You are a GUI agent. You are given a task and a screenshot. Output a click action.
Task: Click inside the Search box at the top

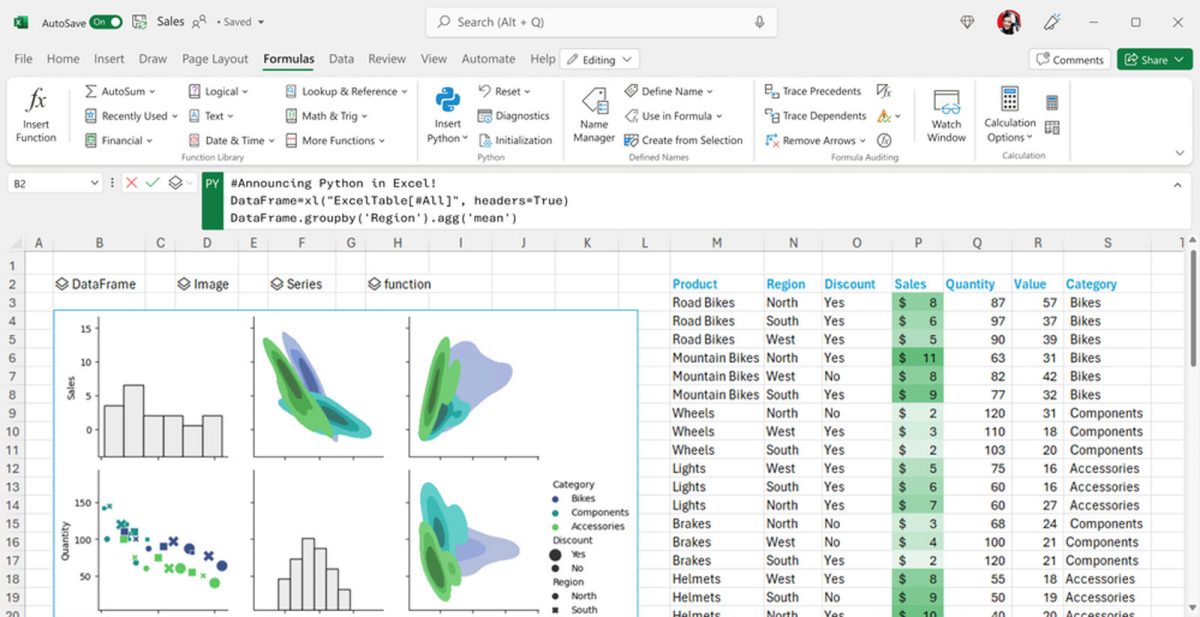(600, 22)
